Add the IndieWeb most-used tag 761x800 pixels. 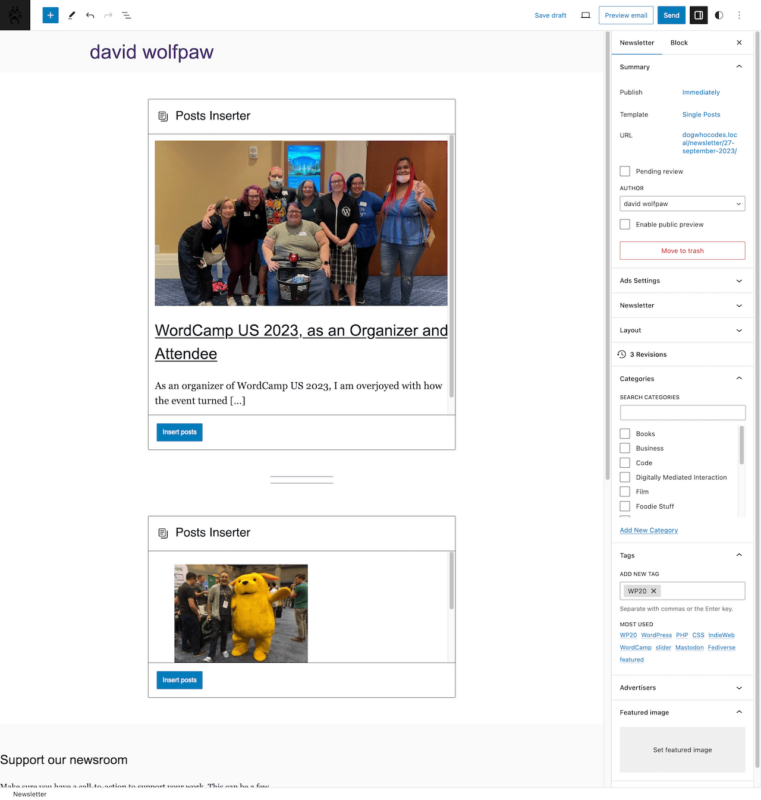(x=721, y=635)
